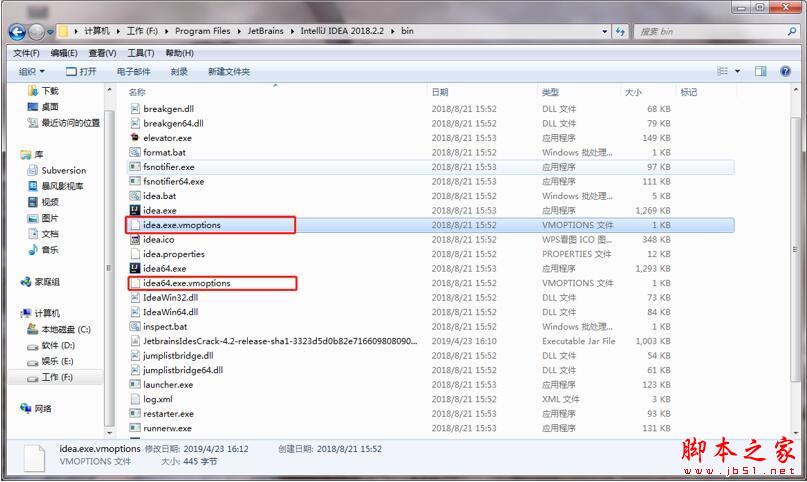
Task: Click the 刻录 toolbar button
Action: tap(179, 72)
